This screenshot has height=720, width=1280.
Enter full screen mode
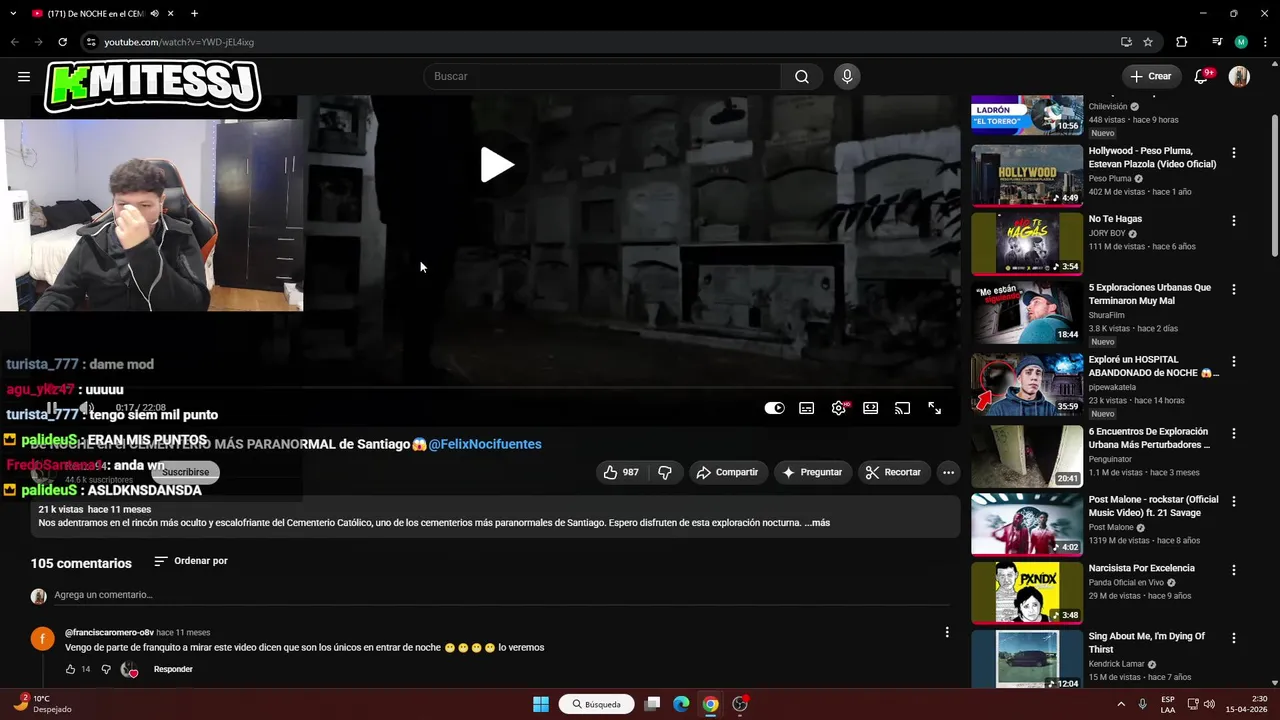click(934, 408)
